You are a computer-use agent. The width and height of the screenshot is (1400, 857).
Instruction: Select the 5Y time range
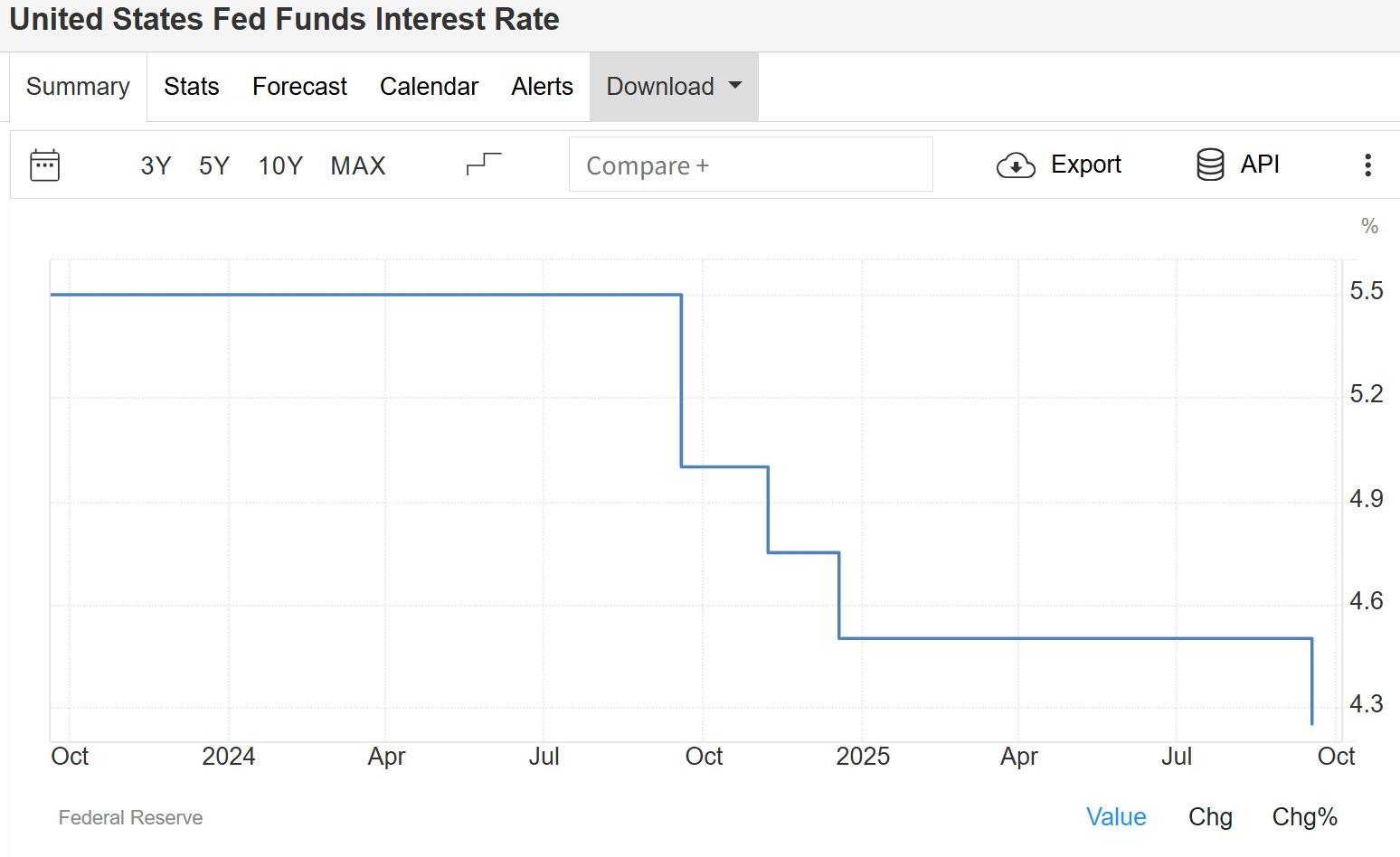click(x=214, y=165)
